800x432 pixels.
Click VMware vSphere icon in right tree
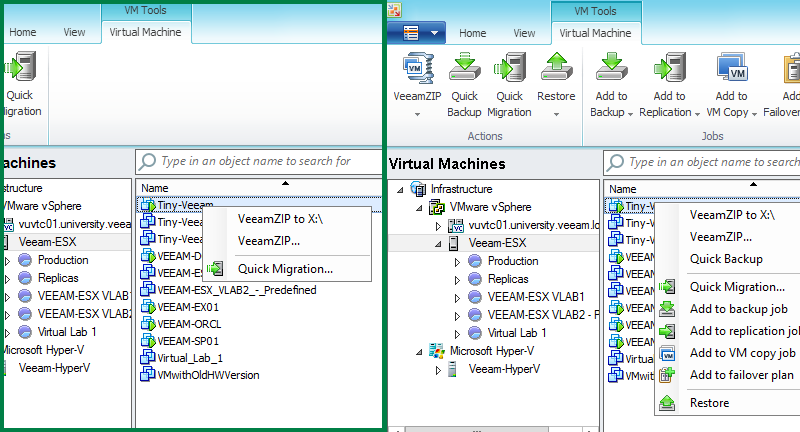pyautogui.click(x=437, y=207)
